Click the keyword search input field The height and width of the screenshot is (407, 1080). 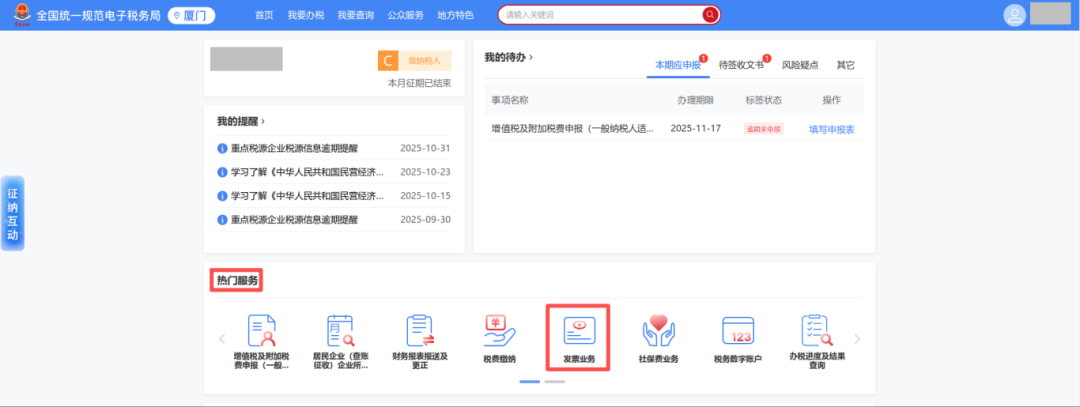point(600,15)
